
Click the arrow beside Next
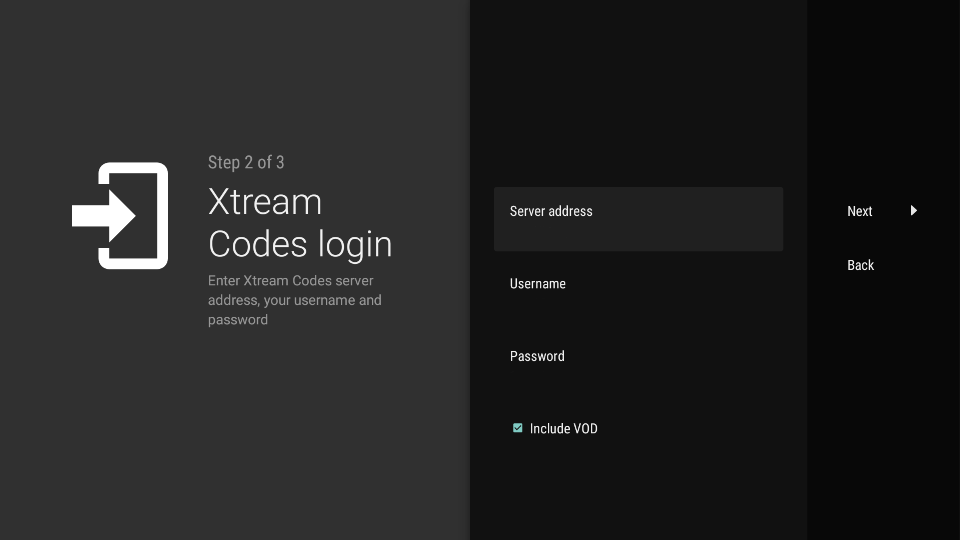click(x=913, y=211)
